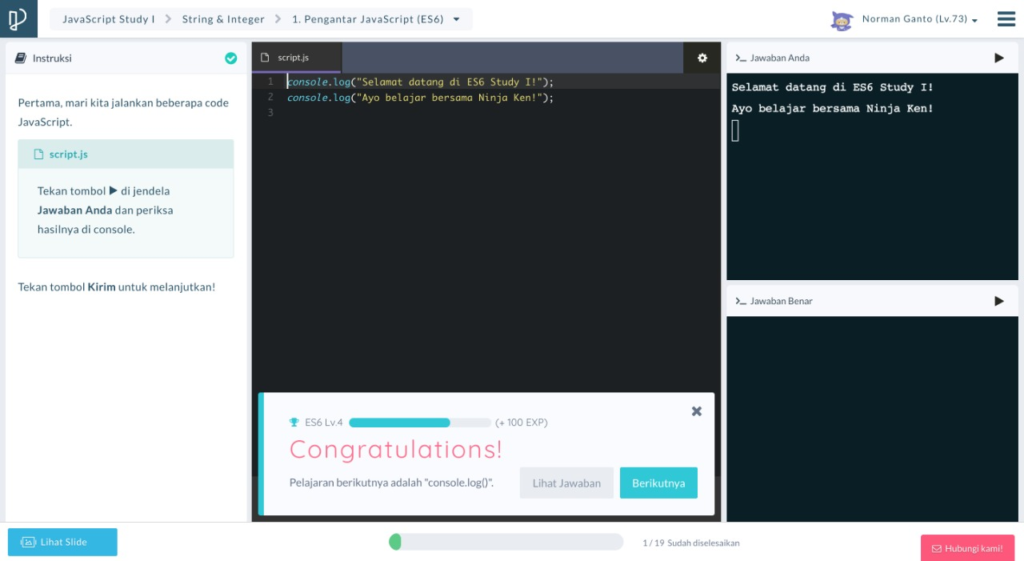Viewport: 1024px width, 561px height.
Task: Click the lesson progress bar
Action: click(505, 542)
